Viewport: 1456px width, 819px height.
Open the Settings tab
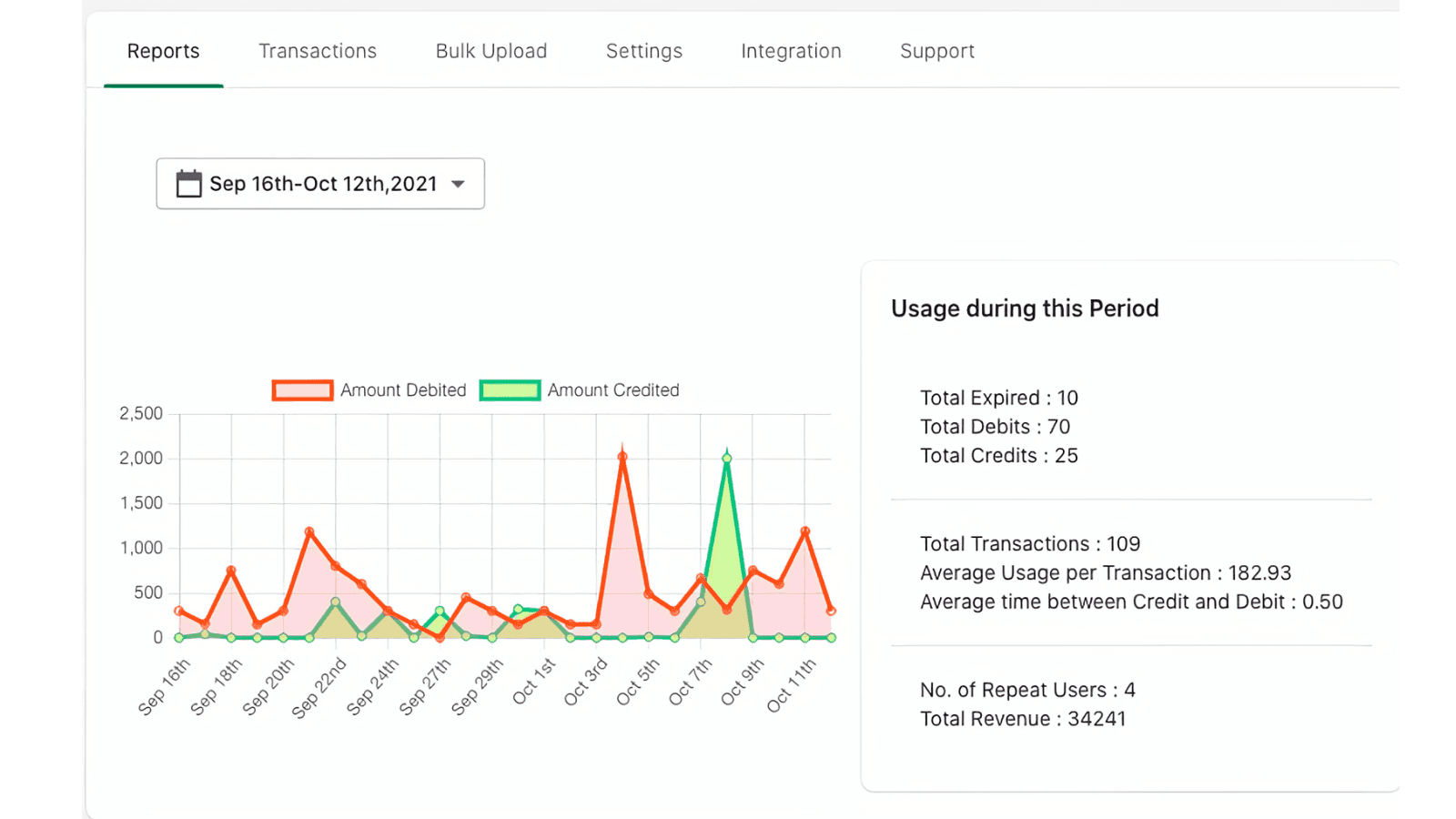(643, 51)
